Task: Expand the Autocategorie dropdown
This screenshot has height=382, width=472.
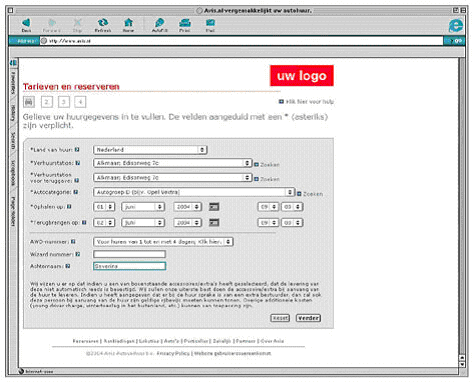Action: 194,192
